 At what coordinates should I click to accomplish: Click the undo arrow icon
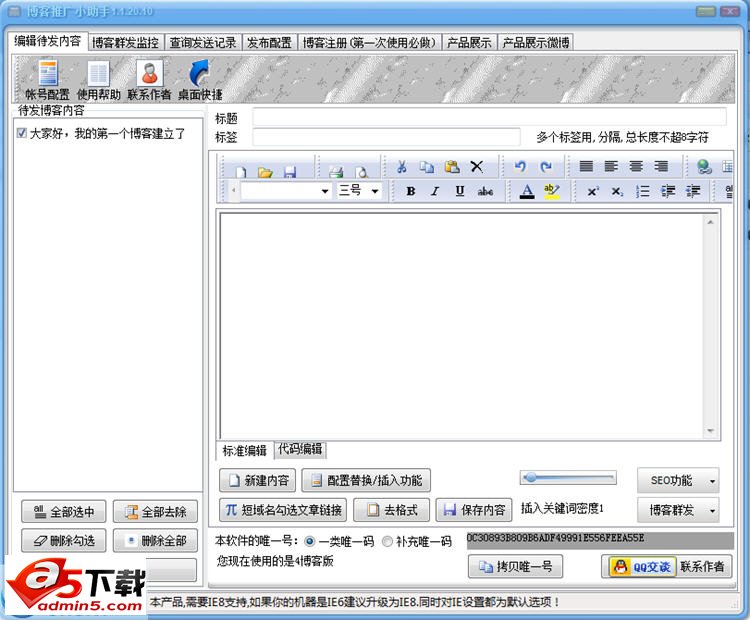click(520, 166)
